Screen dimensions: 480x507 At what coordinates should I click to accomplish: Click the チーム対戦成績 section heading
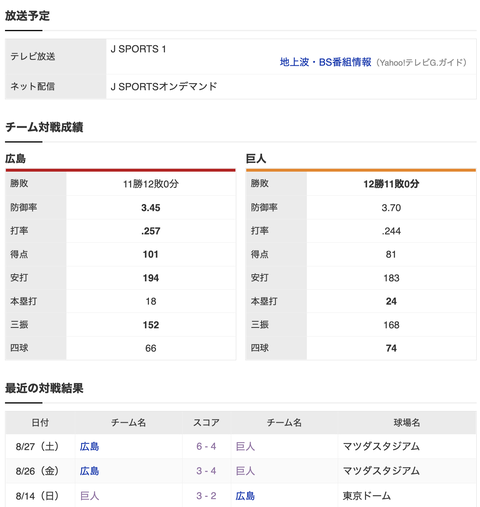click(x=44, y=127)
